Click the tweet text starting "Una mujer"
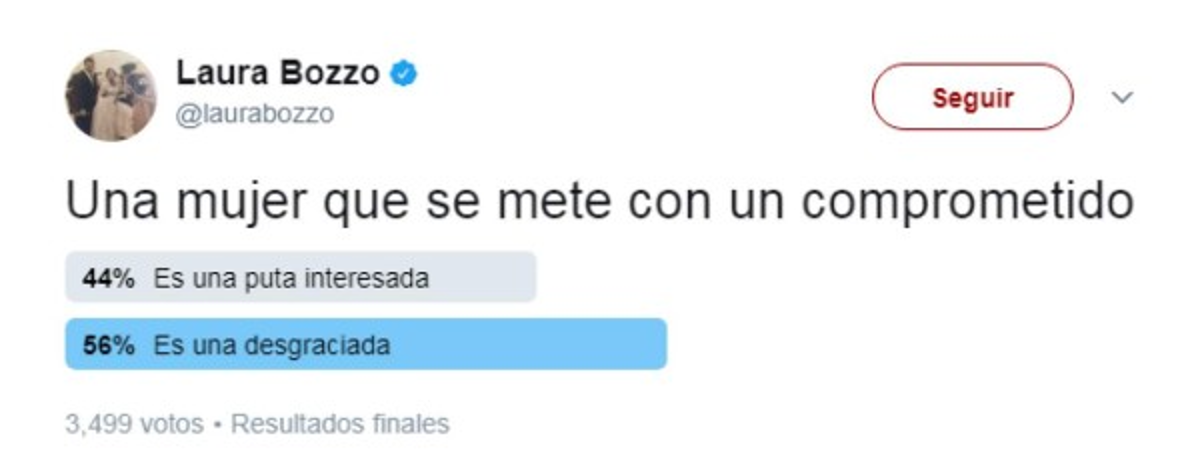Viewport: 1200px width, 456px height. pos(599,202)
